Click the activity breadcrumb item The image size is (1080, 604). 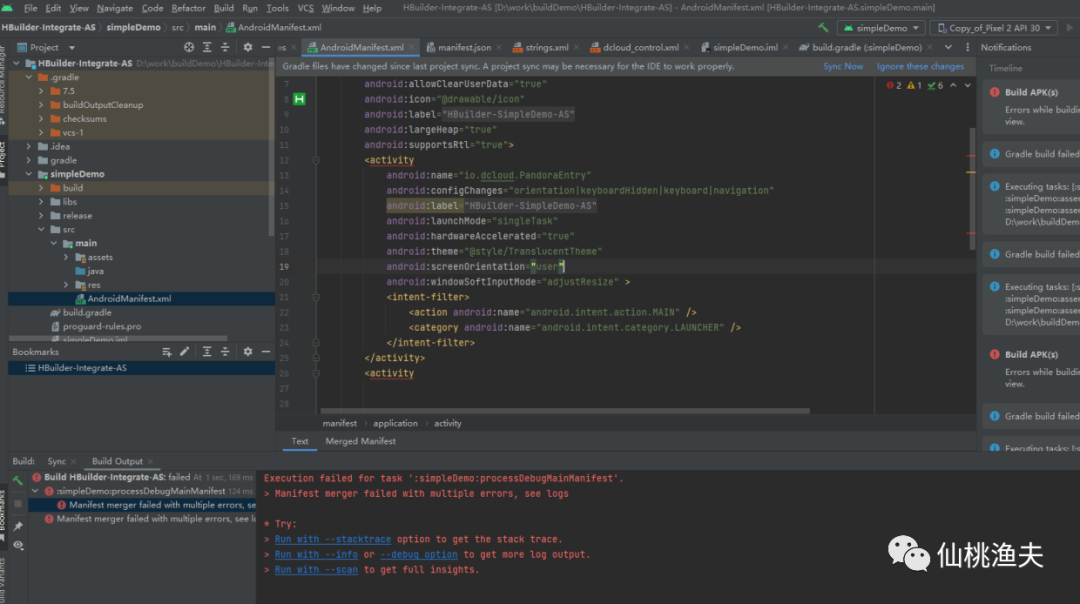pos(448,424)
